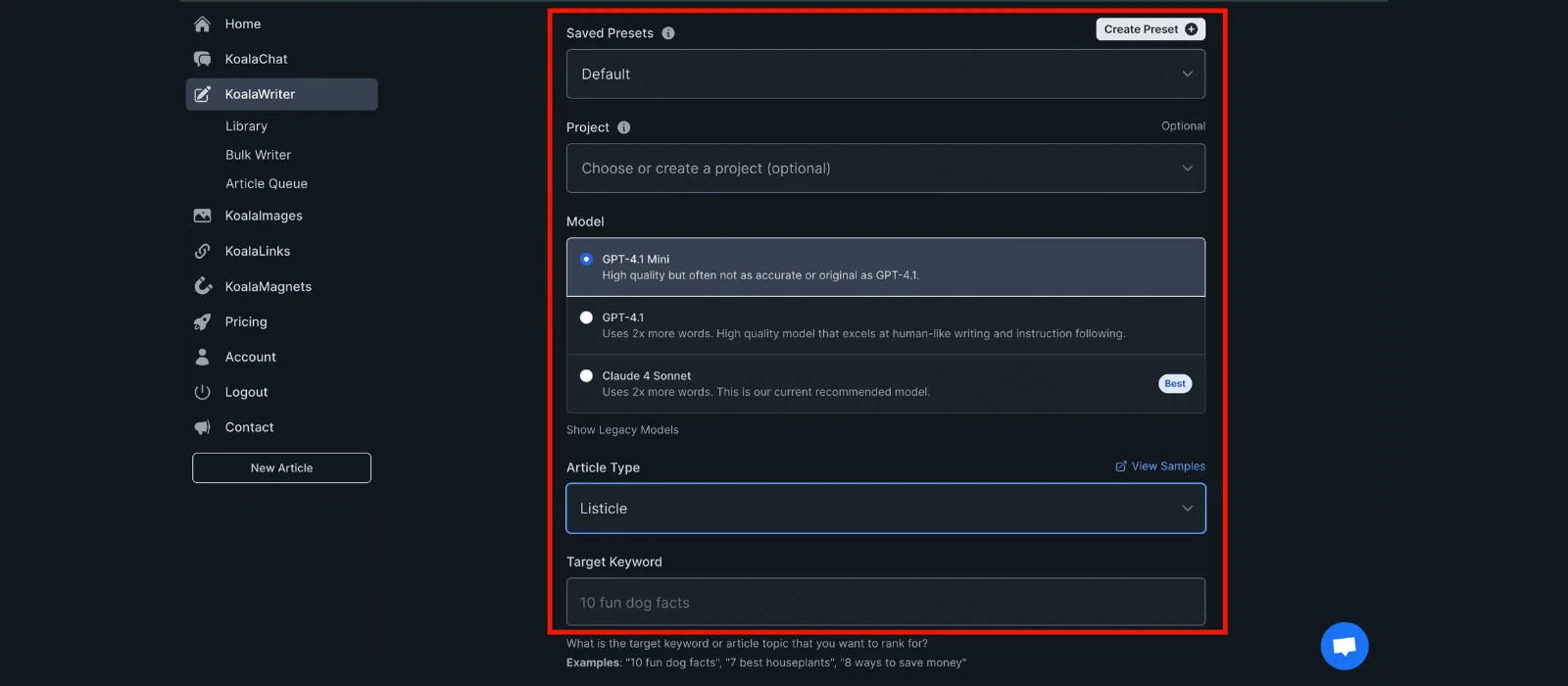Image resolution: width=1568 pixels, height=686 pixels.
Task: Select the GPT-4.1 model radio button
Action: pos(586,318)
